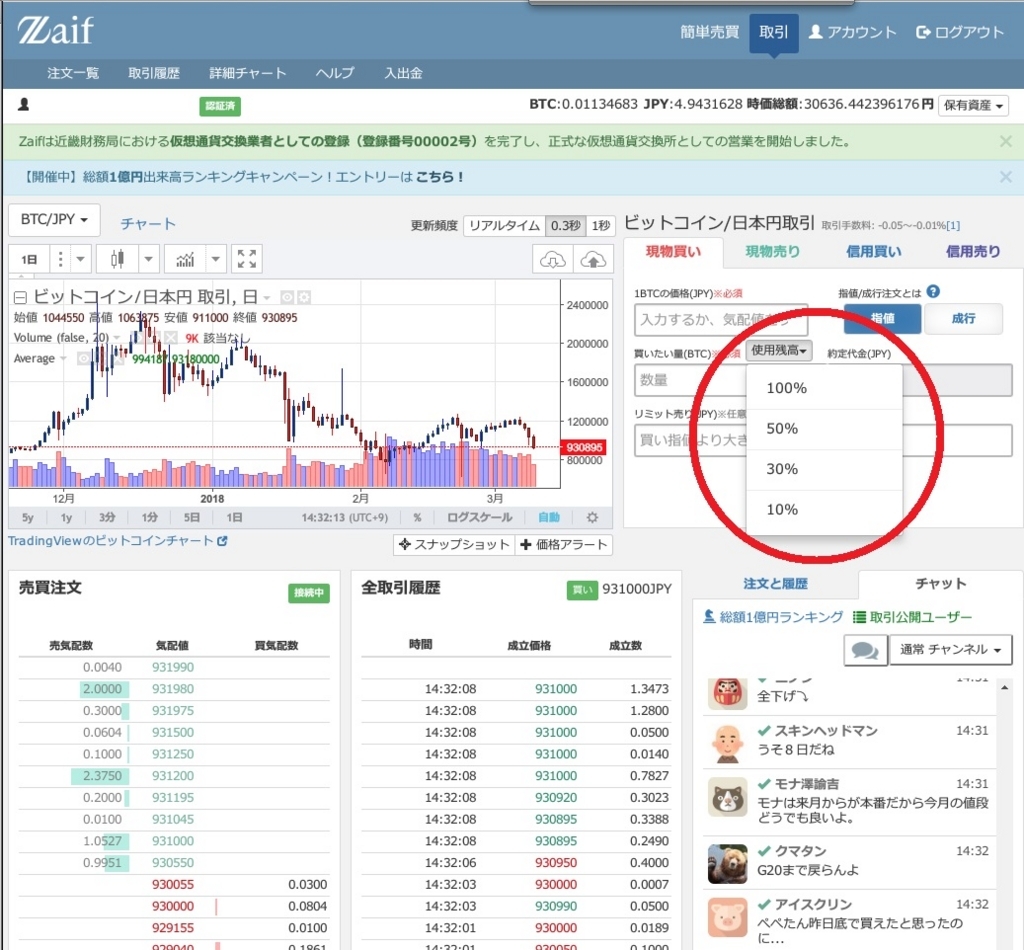
Task: Open the 使用残高 dropdown
Action: point(778,351)
